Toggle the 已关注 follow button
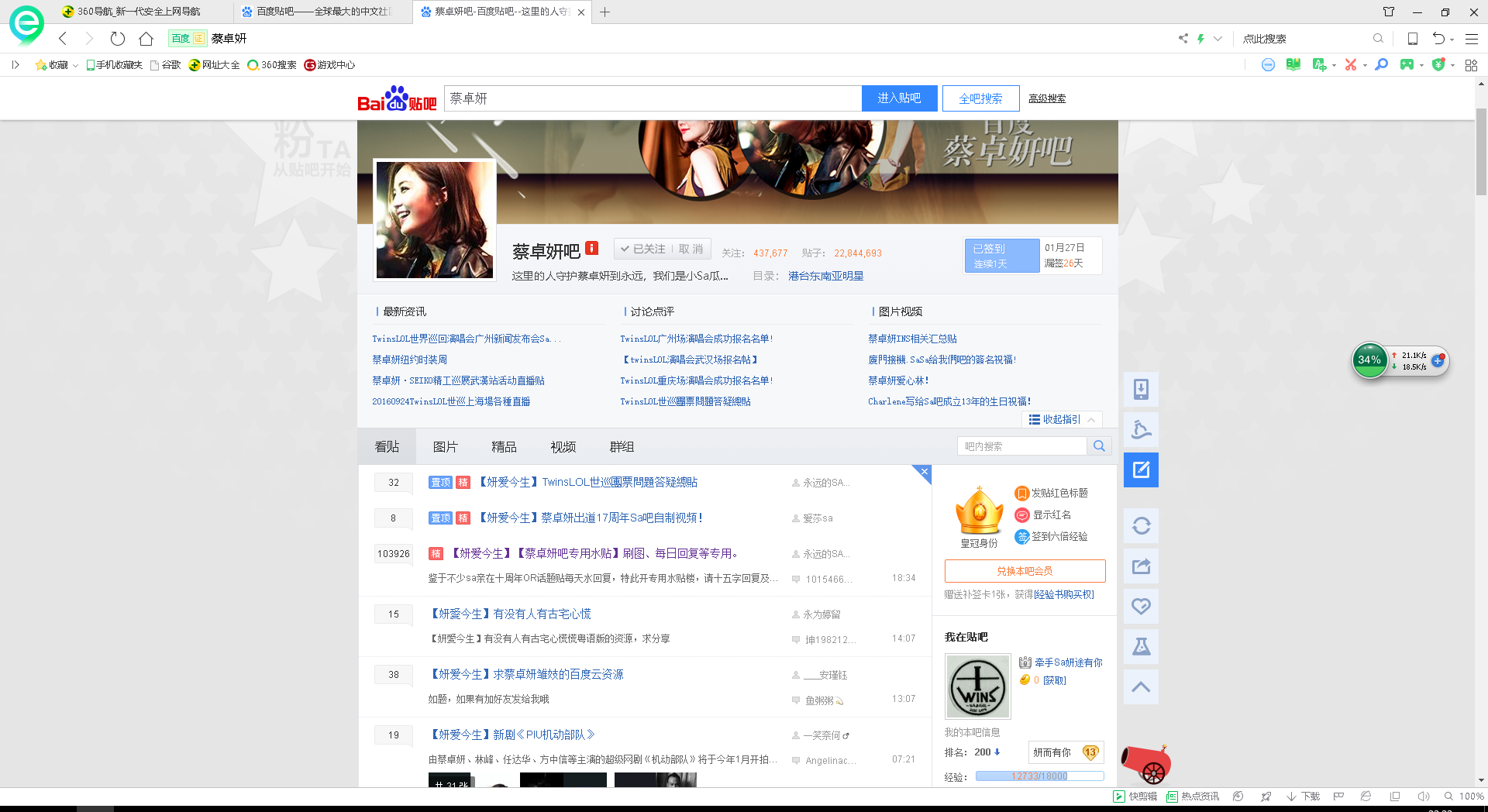Image resolution: width=1488 pixels, height=812 pixels. 642,249
